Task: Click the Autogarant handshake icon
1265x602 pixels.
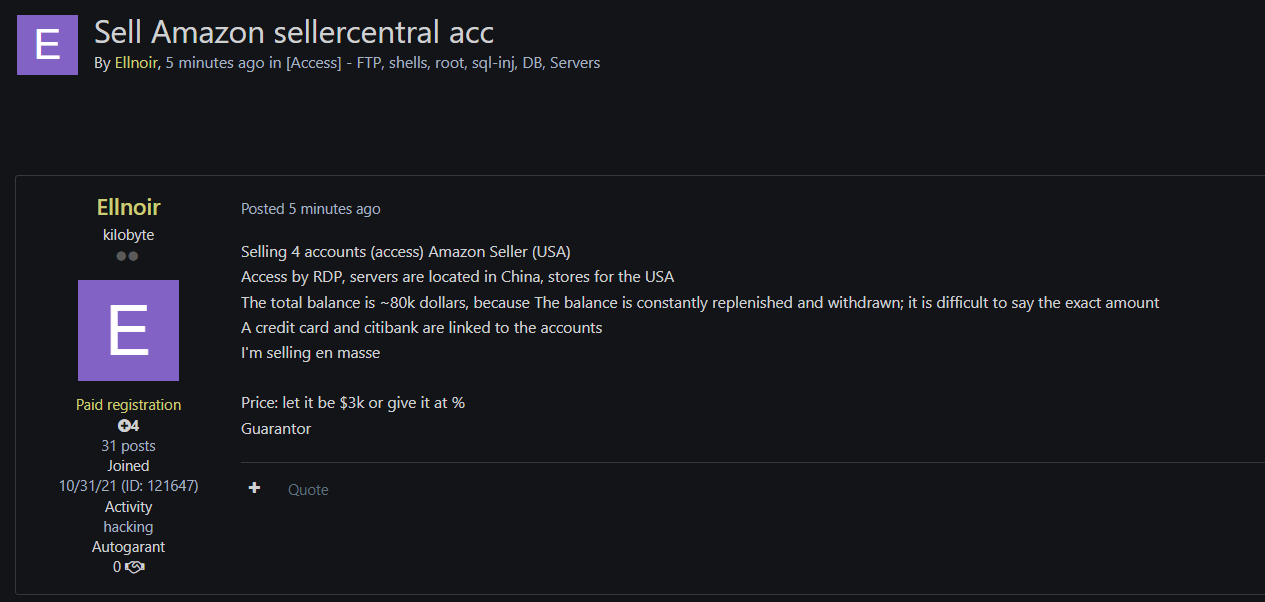Action: pyautogui.click(x=134, y=567)
